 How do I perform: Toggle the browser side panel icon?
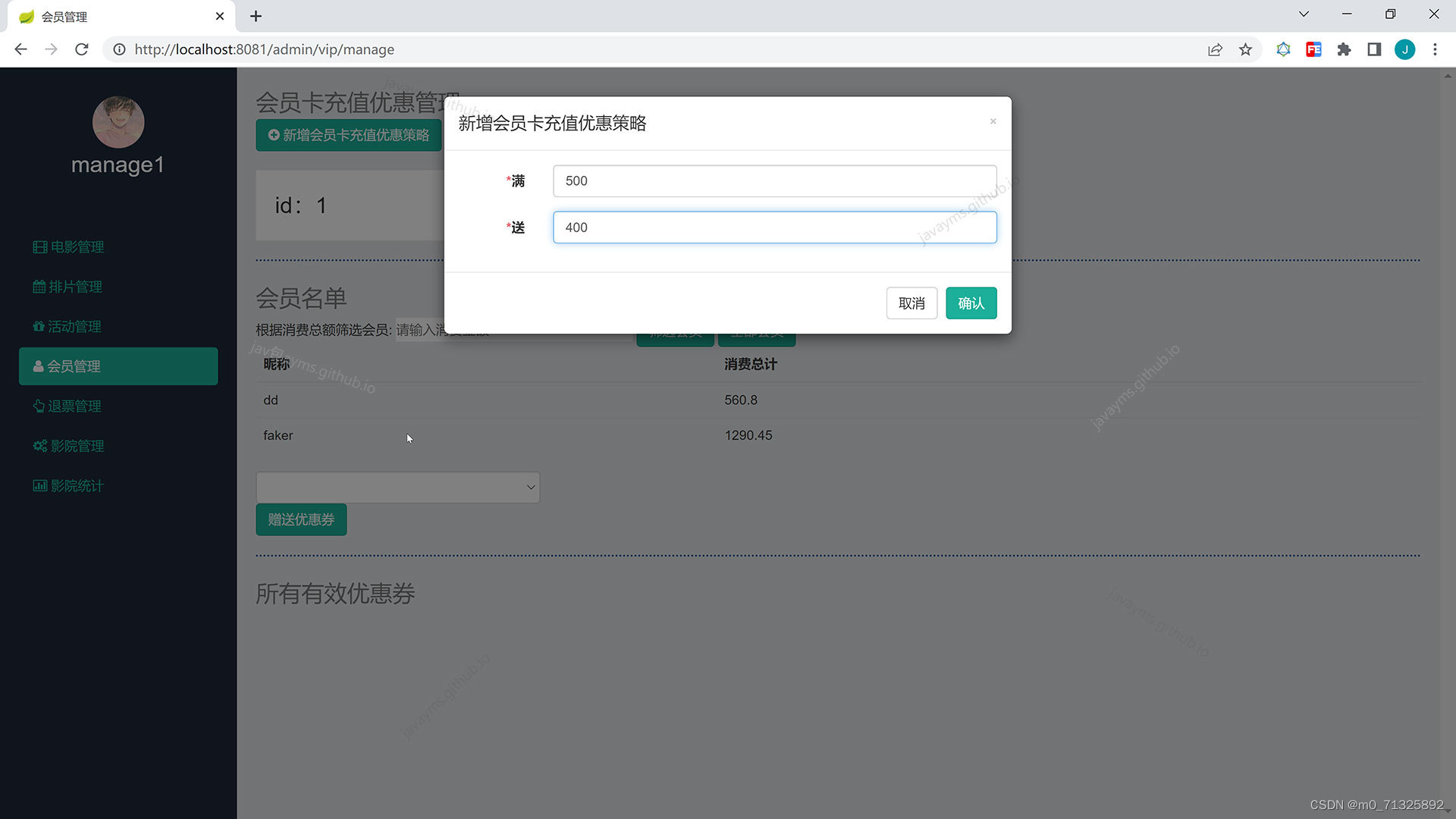(1374, 49)
